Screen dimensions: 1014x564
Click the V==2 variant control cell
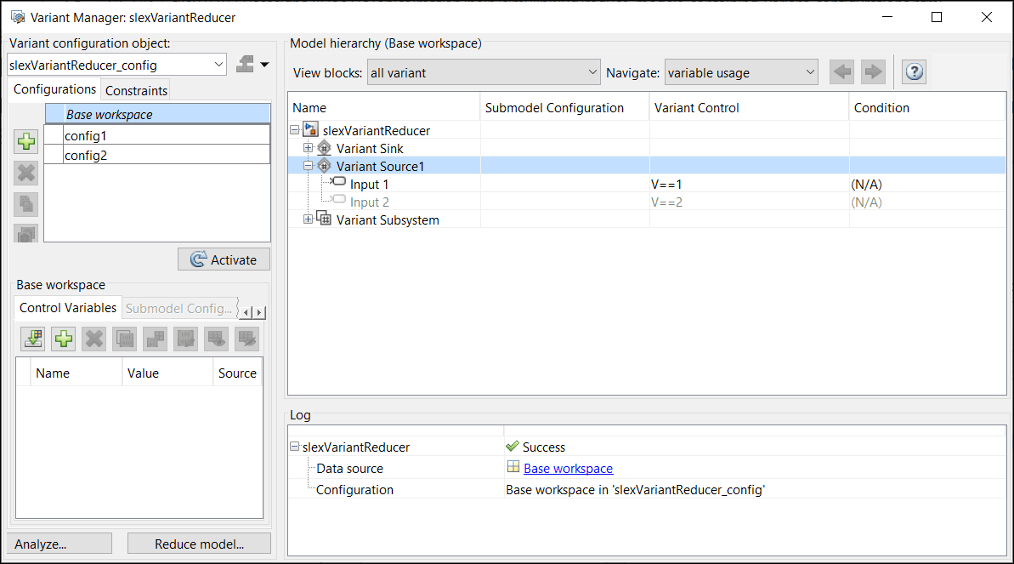tap(749, 202)
